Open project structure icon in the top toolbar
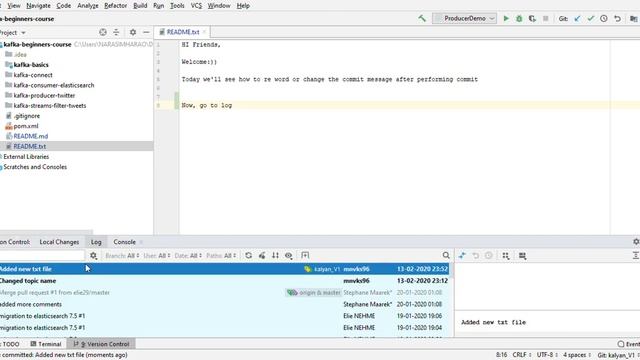Image resolution: width=640 pixels, height=360 pixels. pos(633,18)
